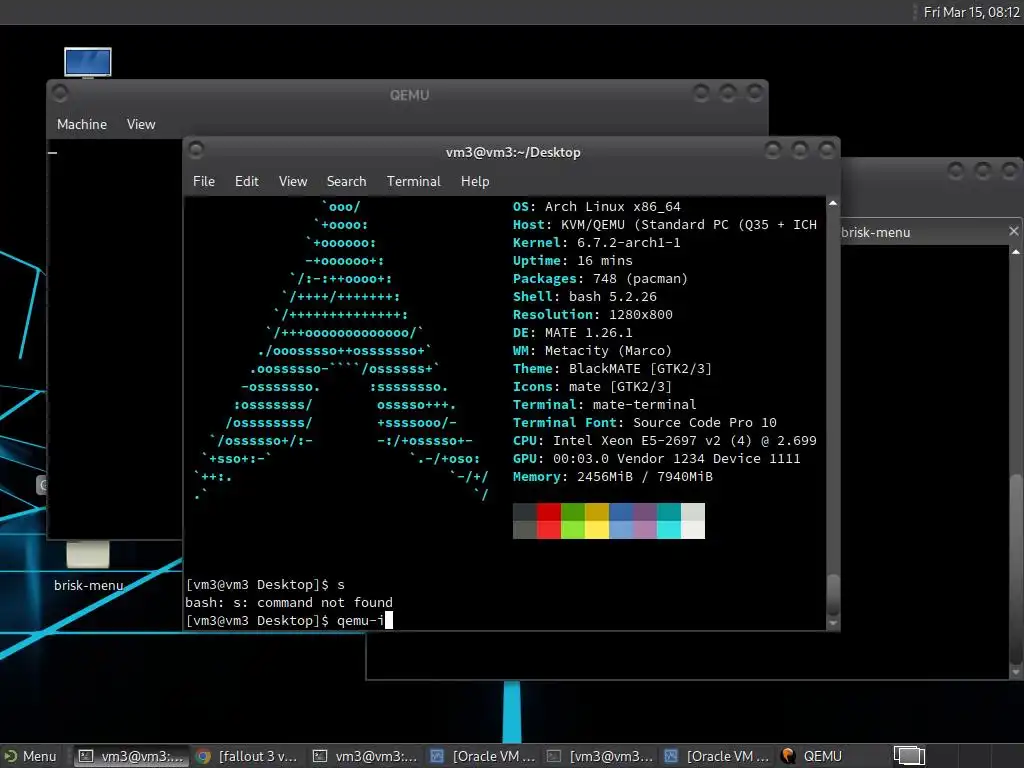
Task: Open the Menu button on the panel
Action: [x=30, y=756]
